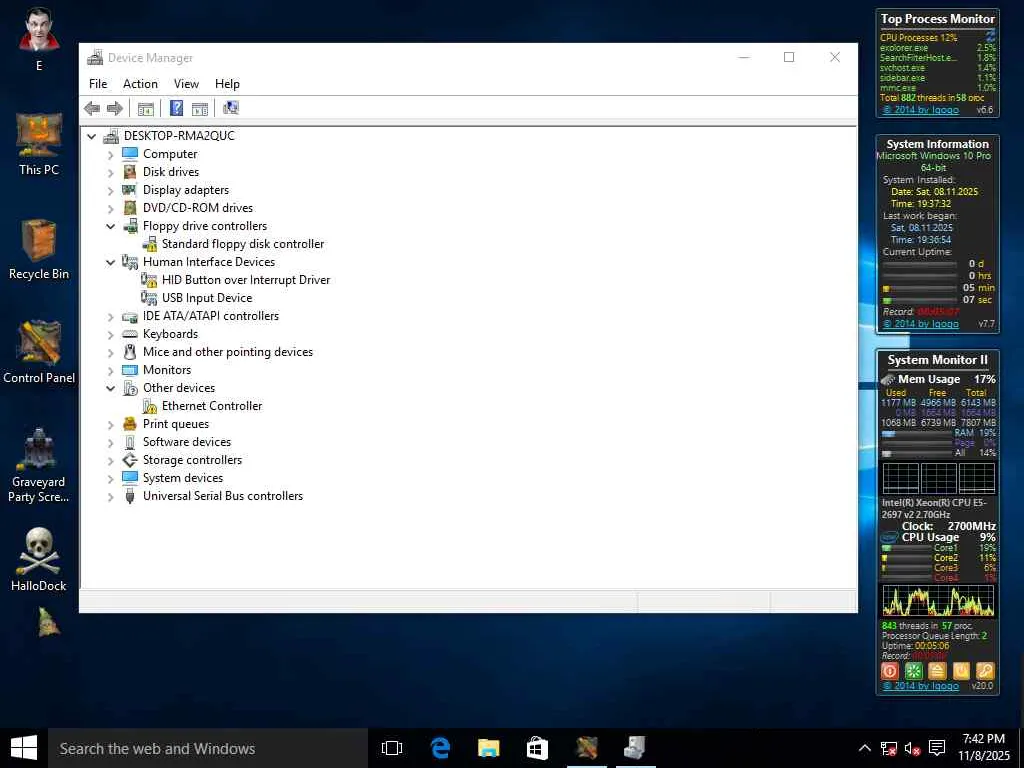Open the Control Panel desktop icon
Viewport: 1024px width, 768px height.
(x=39, y=353)
